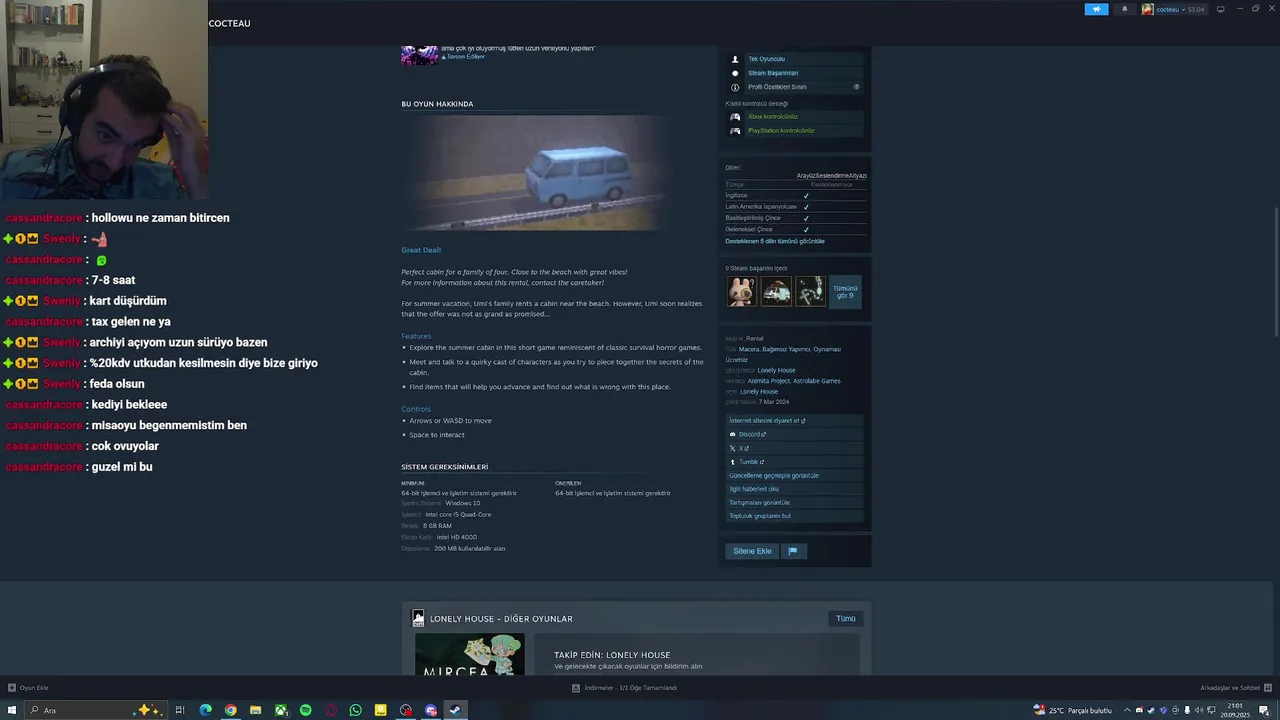Viewport: 1280px width, 720px height.
Task: Open the Discord taskbar icon
Action: [x=430, y=710]
